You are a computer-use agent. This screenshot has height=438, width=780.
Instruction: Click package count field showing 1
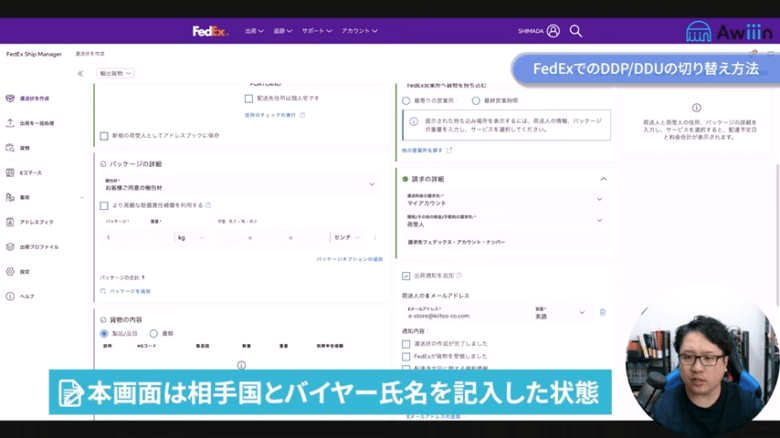point(123,237)
